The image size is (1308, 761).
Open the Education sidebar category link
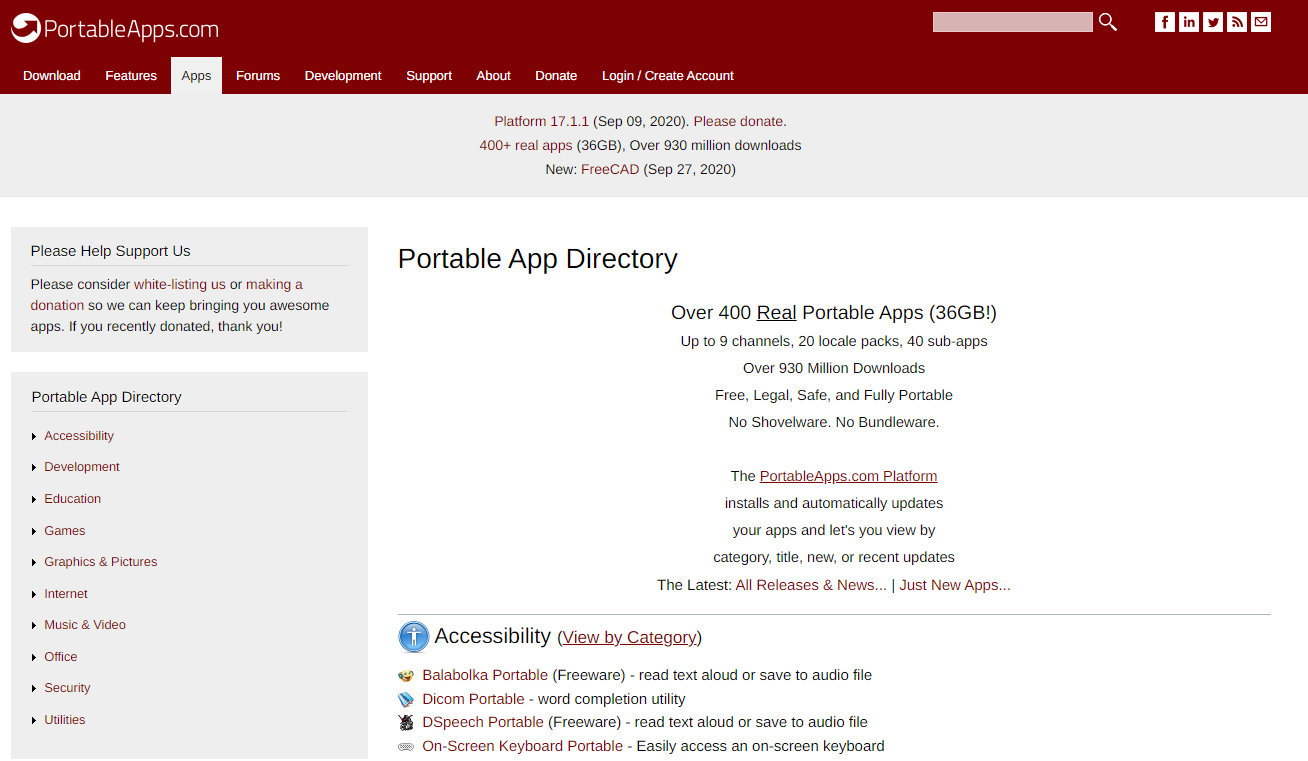pyautogui.click(x=72, y=499)
